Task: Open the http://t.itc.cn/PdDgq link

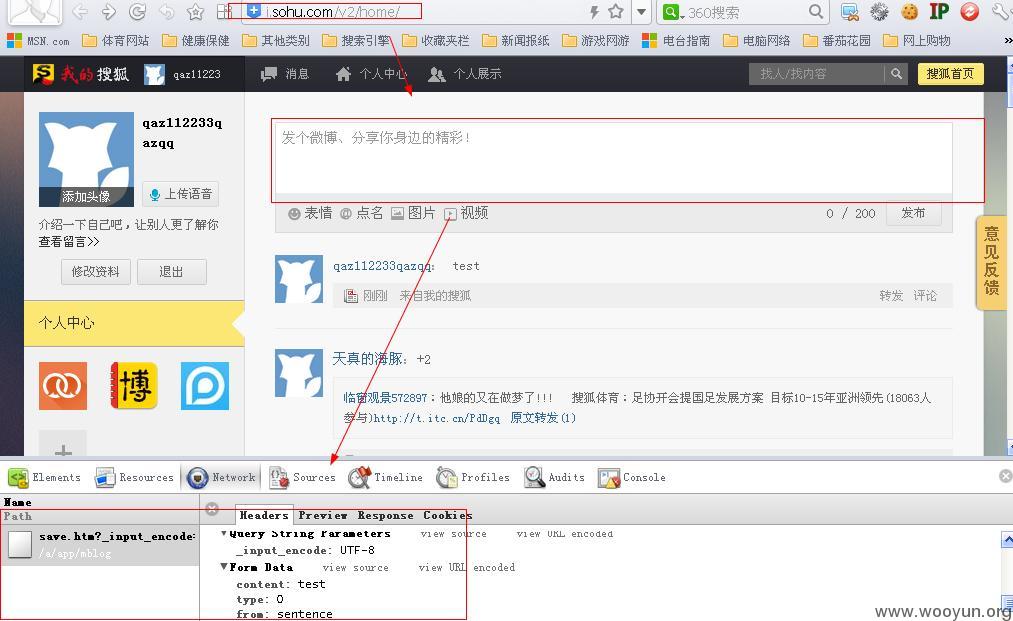Action: 437,418
